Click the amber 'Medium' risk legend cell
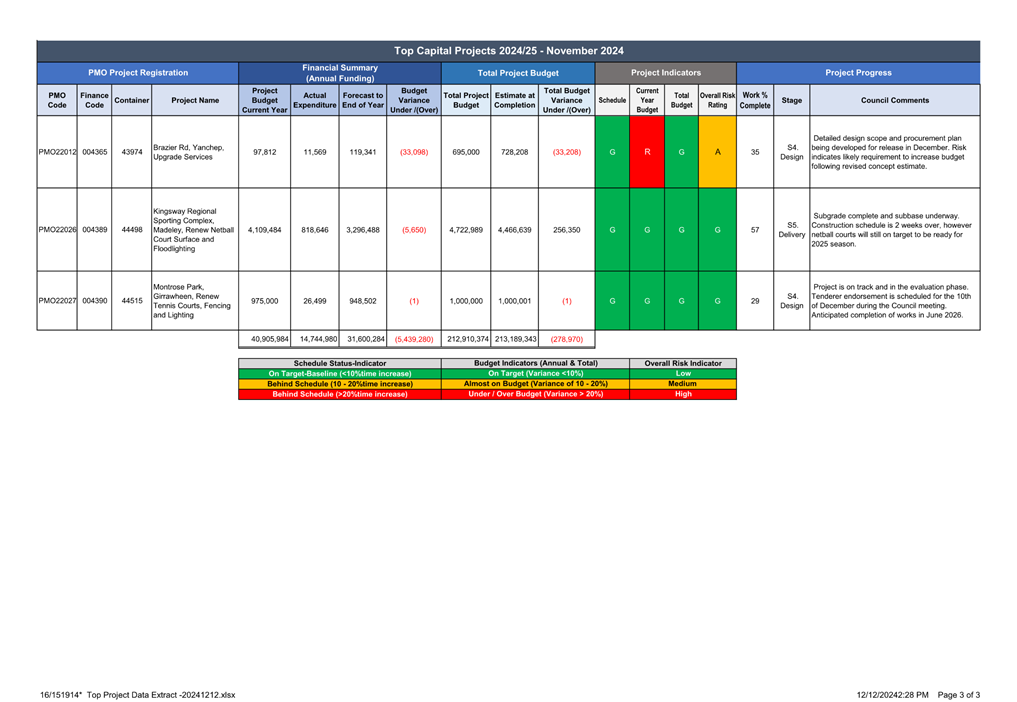Screen dimensions: 1017x702 tap(683, 384)
